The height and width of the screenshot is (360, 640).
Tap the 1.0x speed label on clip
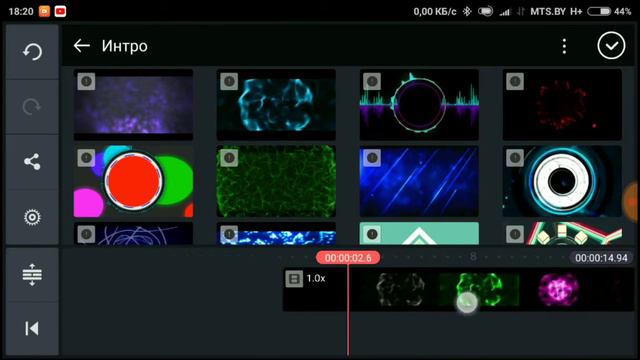coord(316,278)
